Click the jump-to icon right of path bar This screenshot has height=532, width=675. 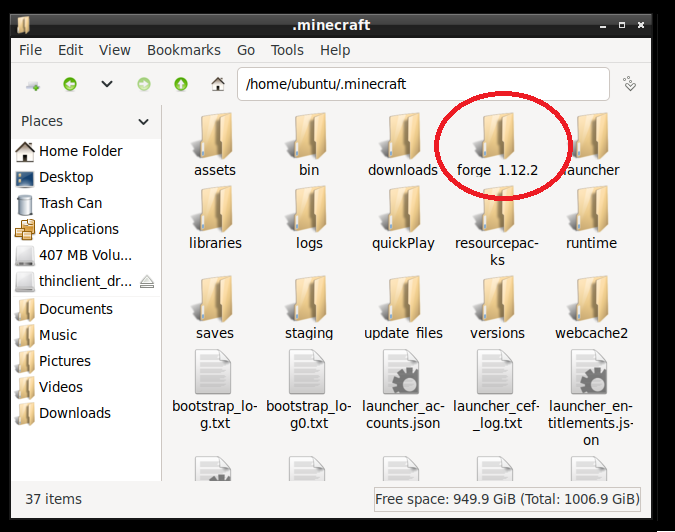click(629, 84)
